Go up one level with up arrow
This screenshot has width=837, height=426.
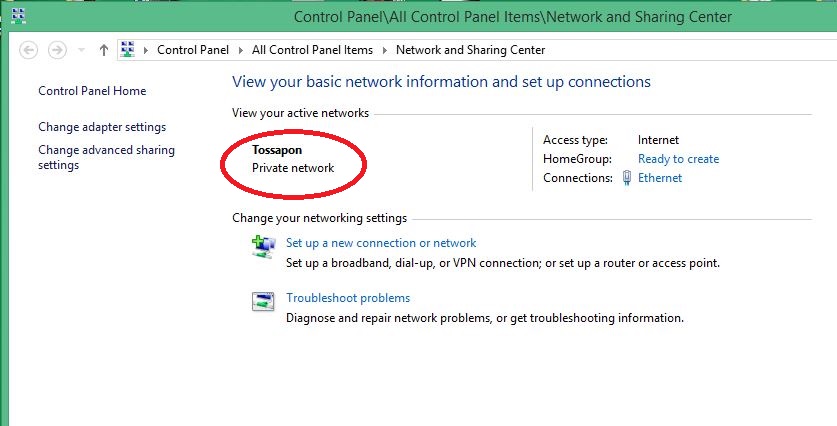click(x=103, y=50)
